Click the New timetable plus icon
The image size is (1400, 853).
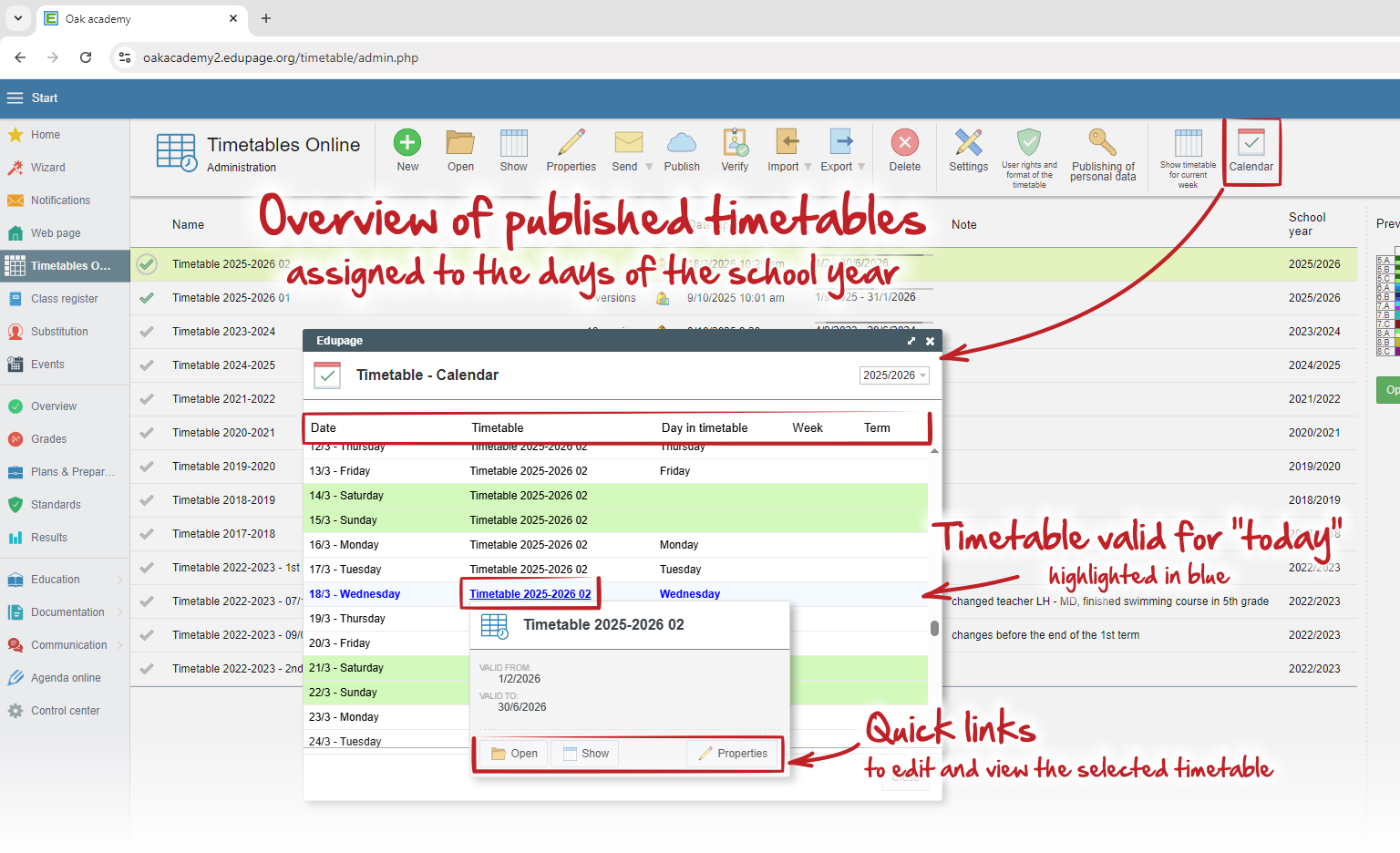point(407,143)
